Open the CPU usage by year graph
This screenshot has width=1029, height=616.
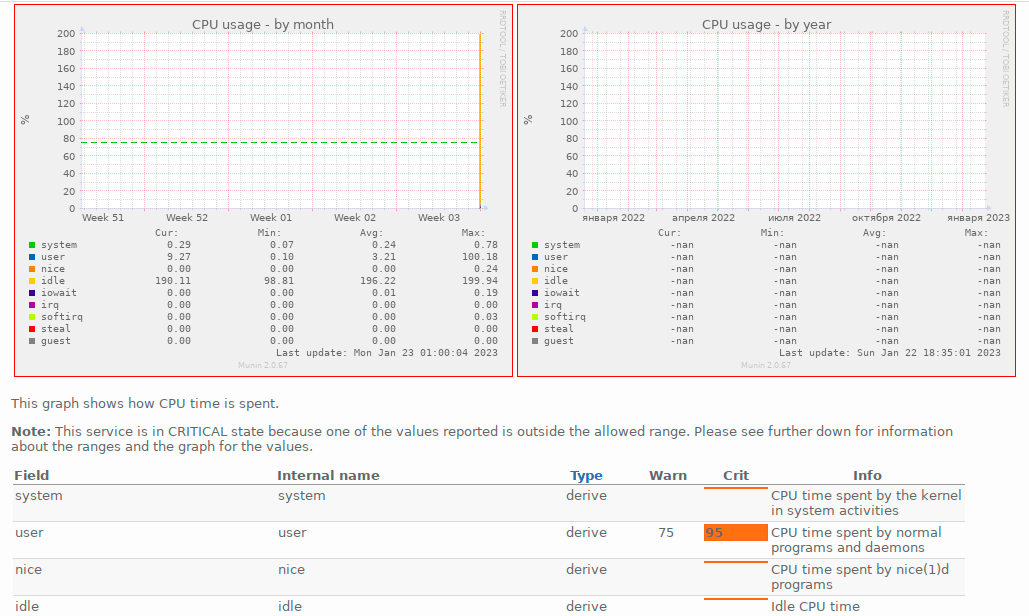pyautogui.click(x=766, y=191)
